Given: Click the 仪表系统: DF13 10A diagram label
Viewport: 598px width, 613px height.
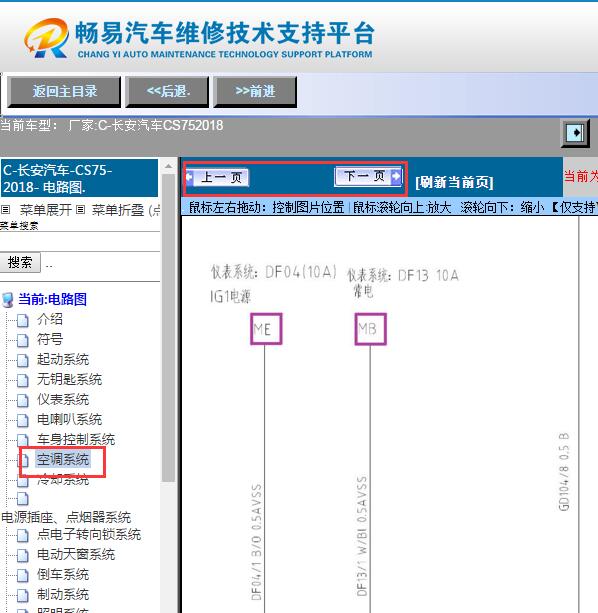Looking at the screenshot, I should pos(403,276).
